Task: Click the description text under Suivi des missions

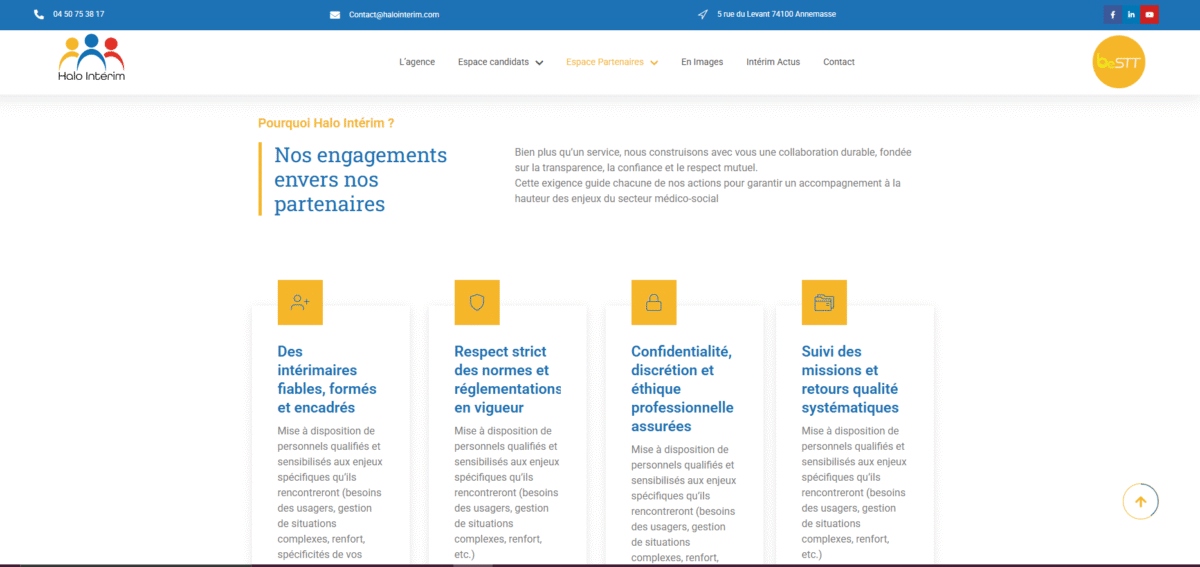Action: click(x=854, y=493)
